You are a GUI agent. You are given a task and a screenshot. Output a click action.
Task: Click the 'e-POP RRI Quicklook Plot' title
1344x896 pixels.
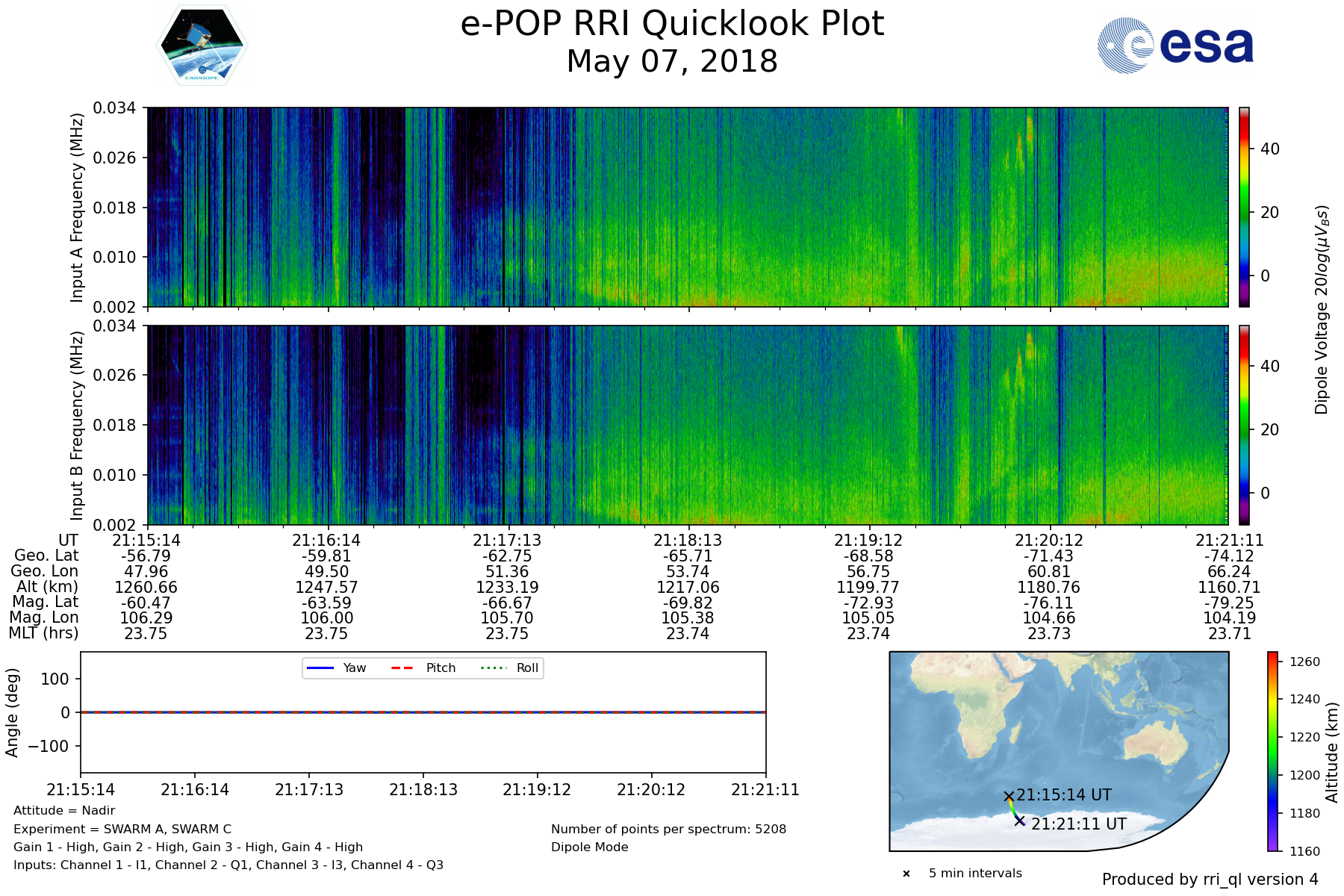tap(672, 24)
